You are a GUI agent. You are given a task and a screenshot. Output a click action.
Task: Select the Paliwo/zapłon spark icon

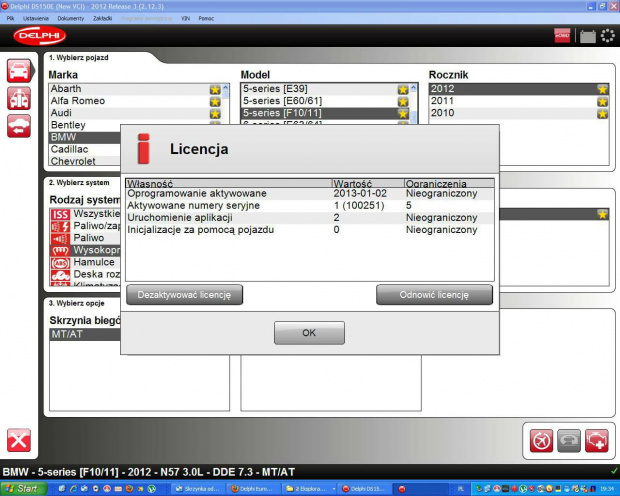coord(60,226)
